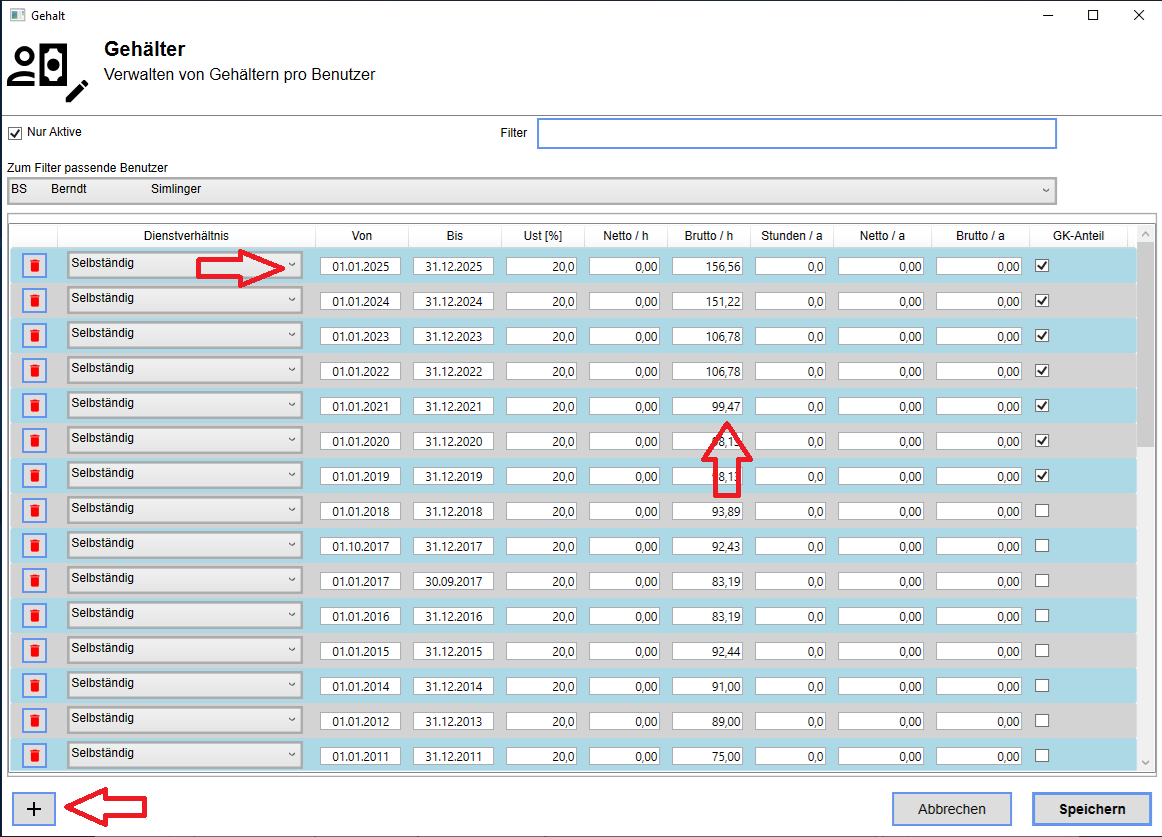Image resolution: width=1162 pixels, height=837 pixels.
Task: Delete the row beginning 01.10.2017
Action: [x=34, y=545]
